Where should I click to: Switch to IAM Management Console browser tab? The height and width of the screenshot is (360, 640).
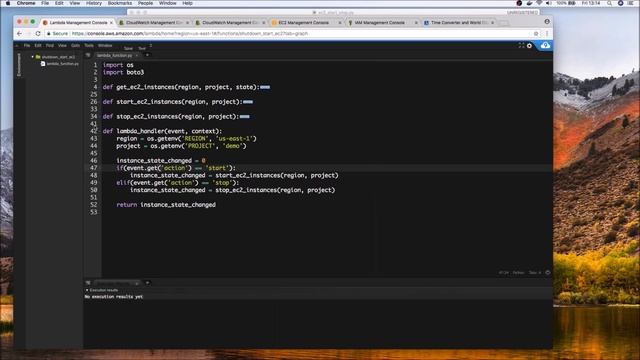(x=380, y=23)
